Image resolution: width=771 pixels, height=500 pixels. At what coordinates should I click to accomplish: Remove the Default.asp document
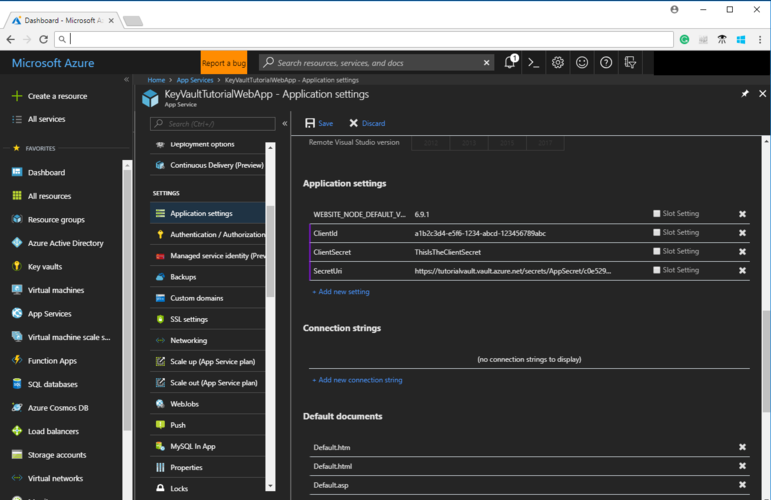(x=742, y=485)
